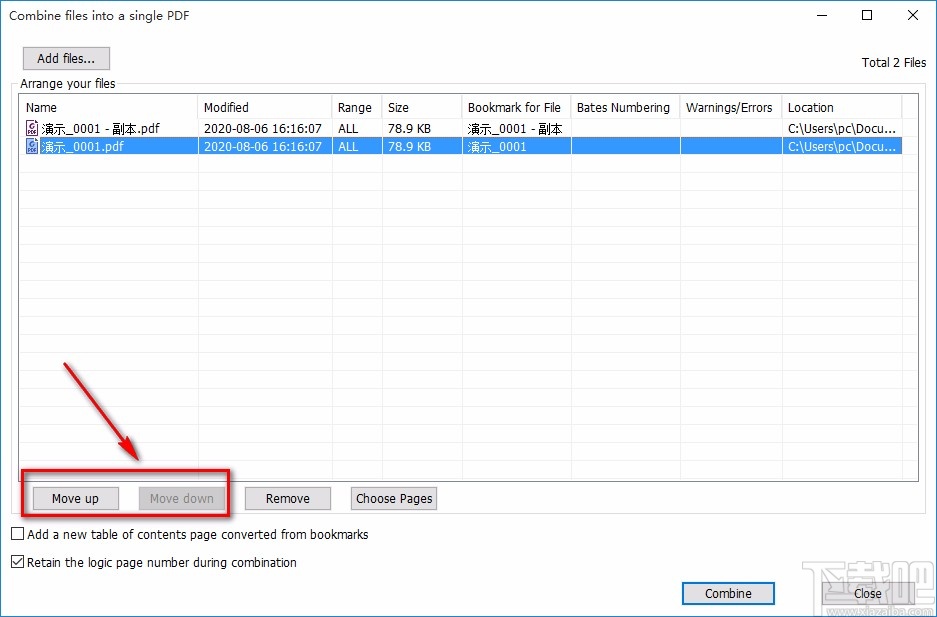Click the Location column header
The image size is (937, 617).
click(x=841, y=108)
